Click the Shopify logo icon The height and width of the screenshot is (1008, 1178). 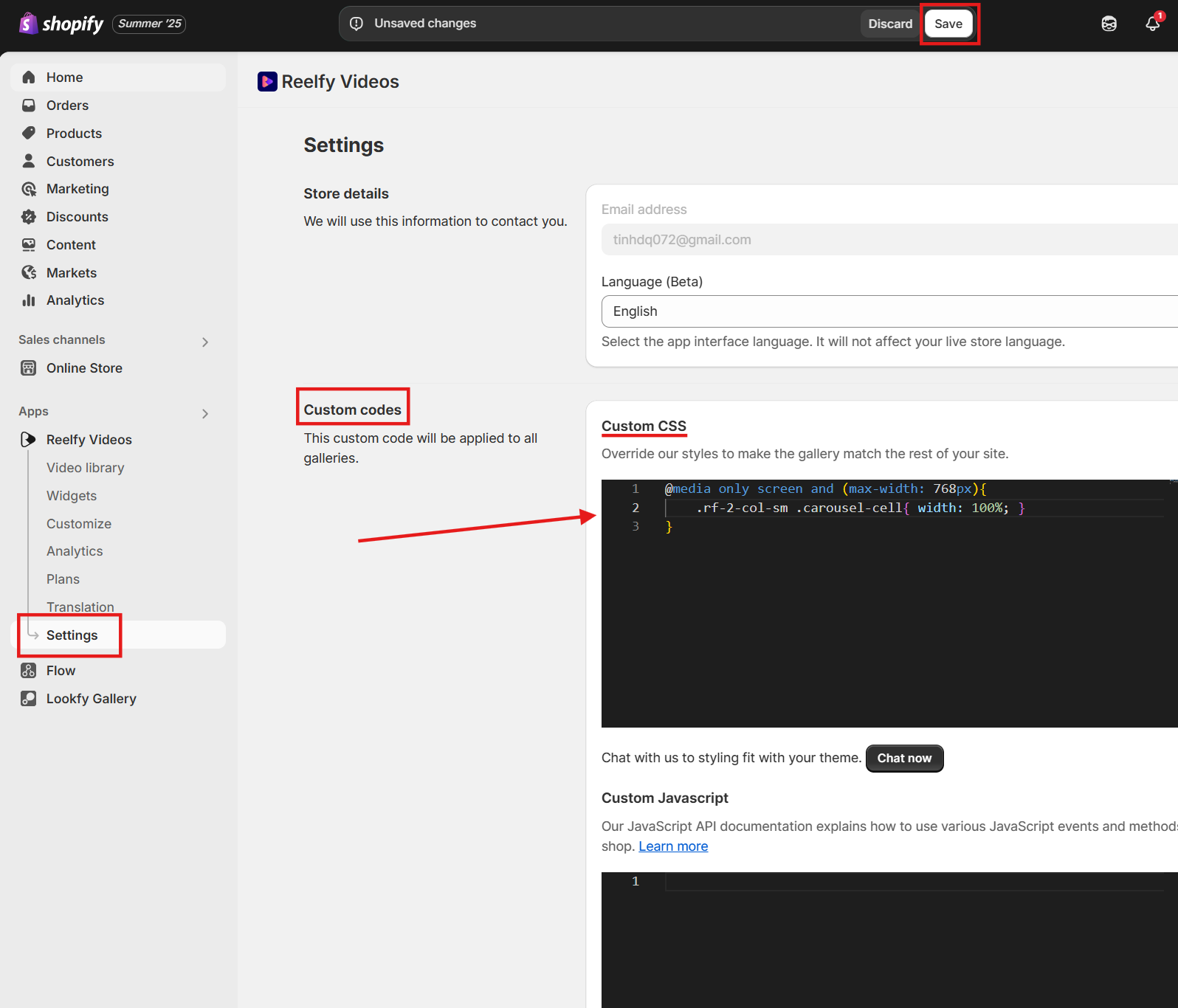pyautogui.click(x=28, y=24)
